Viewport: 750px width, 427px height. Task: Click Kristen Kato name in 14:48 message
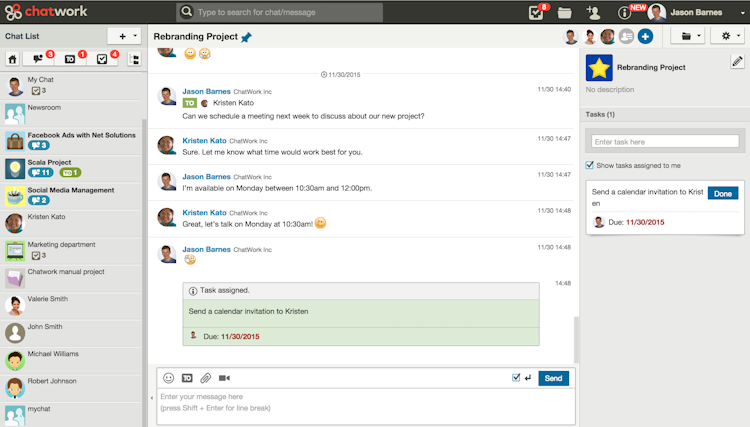click(x=204, y=212)
